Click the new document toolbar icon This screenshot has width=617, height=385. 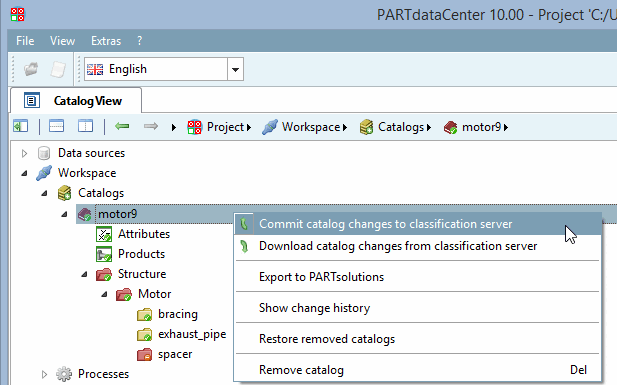58,69
